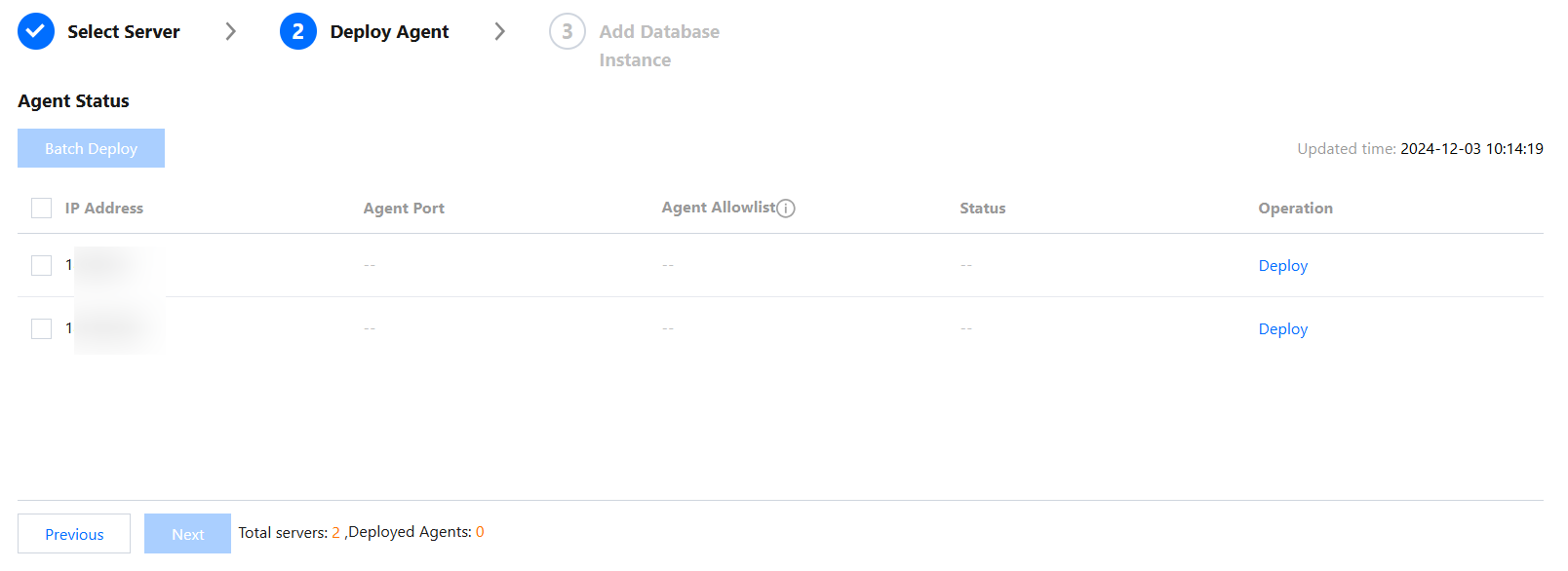1568x571 pixels.
Task: Click the Select Server checkmark icon
Action: click(x=36, y=31)
